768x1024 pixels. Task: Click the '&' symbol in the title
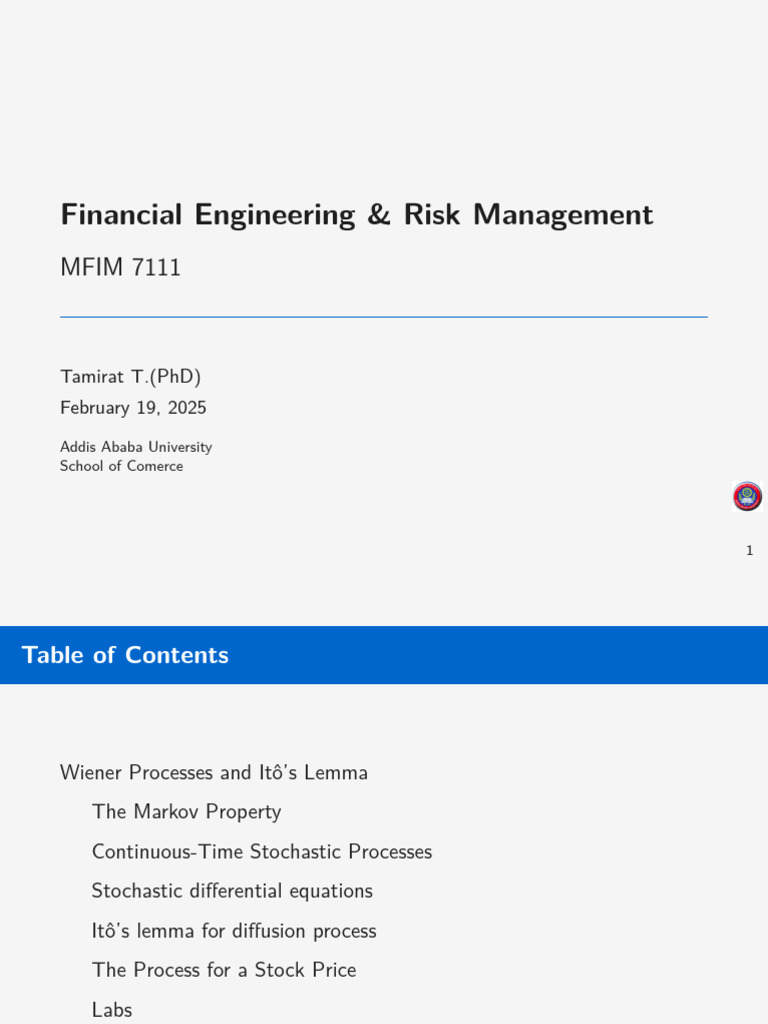(x=379, y=215)
